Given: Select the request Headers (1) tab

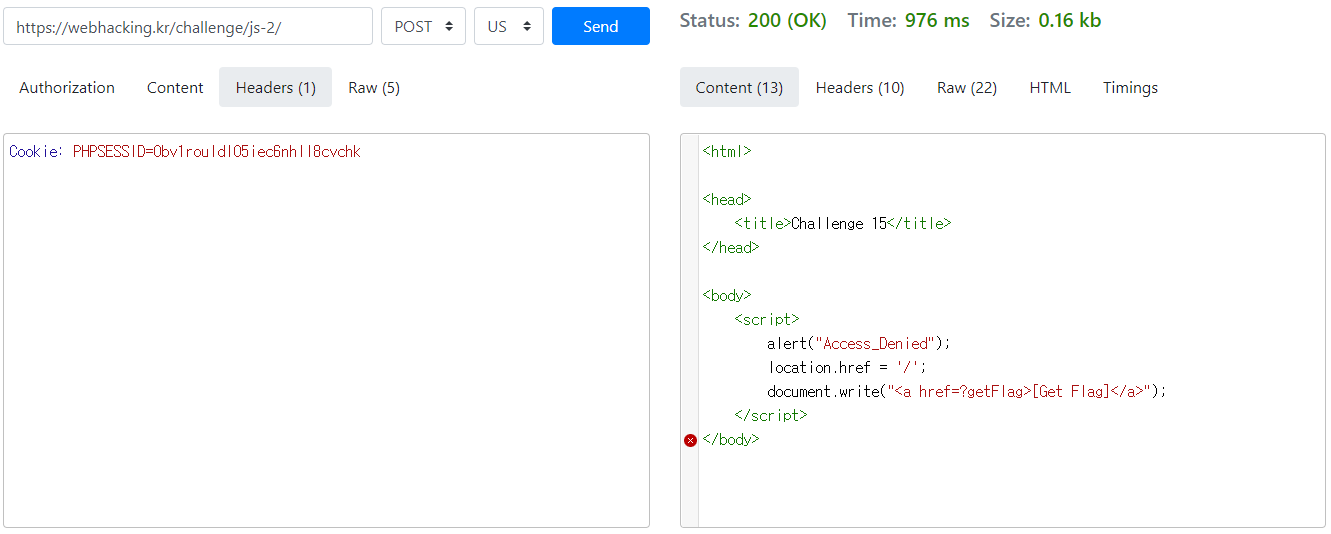Looking at the screenshot, I should (x=276, y=88).
